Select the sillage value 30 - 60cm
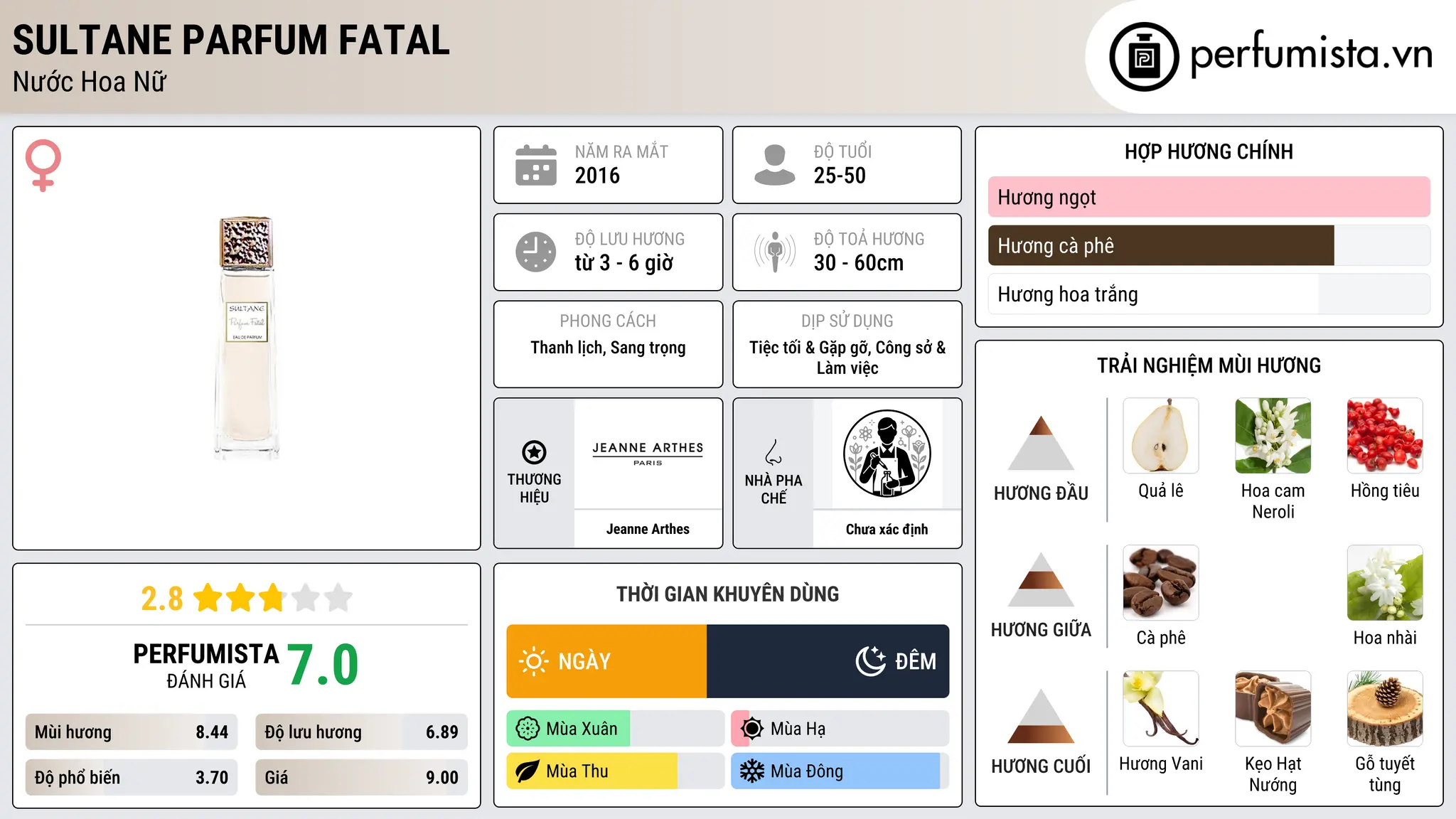Screen dimensions: 1456x819 click(x=859, y=263)
